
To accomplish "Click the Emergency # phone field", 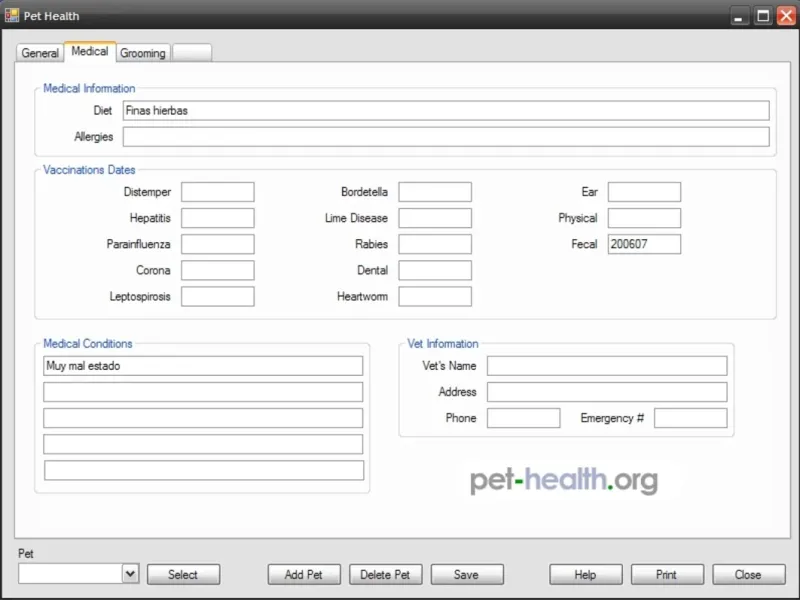I will (x=690, y=418).
